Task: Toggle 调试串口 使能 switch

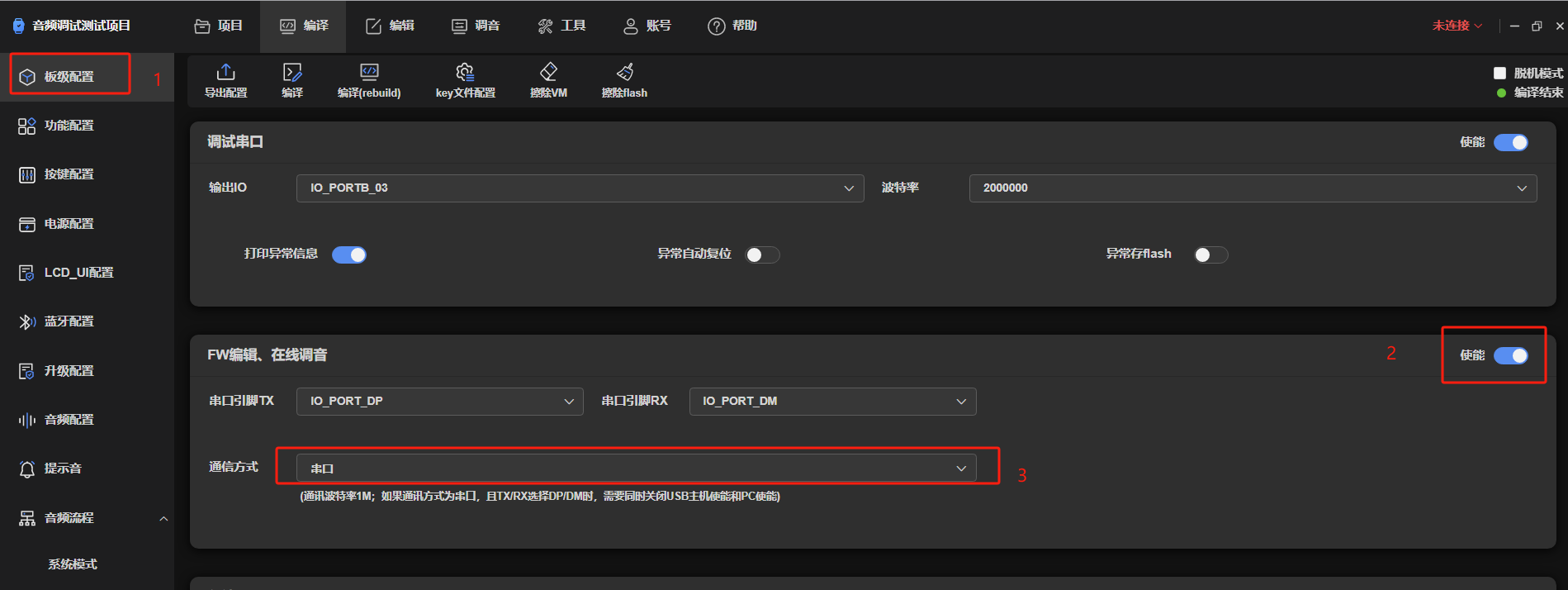Action: point(1511,142)
